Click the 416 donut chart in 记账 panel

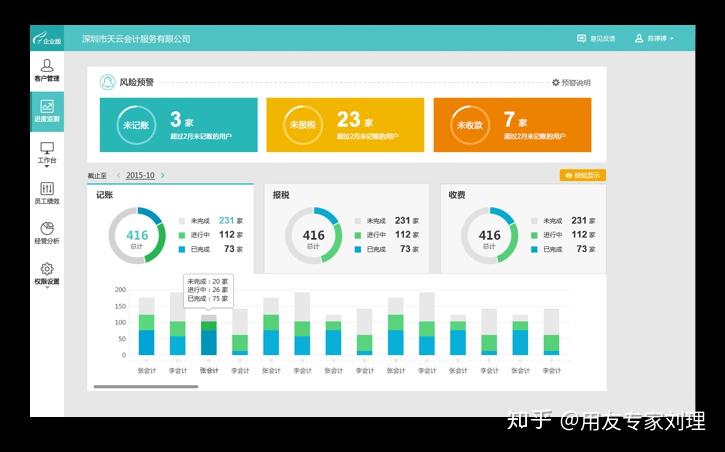137,236
